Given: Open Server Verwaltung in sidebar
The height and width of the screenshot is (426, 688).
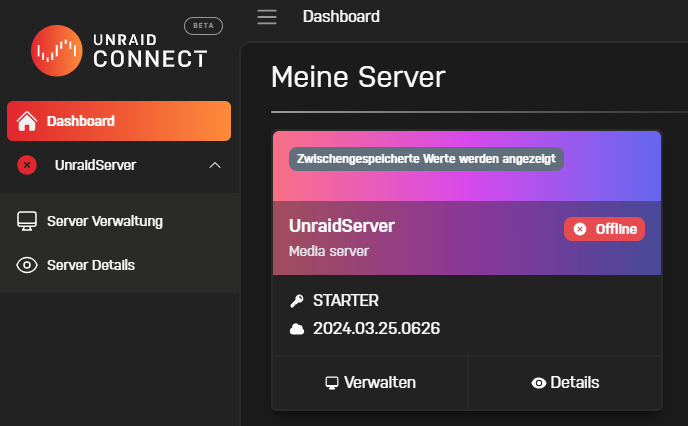Looking at the screenshot, I should tap(119, 221).
